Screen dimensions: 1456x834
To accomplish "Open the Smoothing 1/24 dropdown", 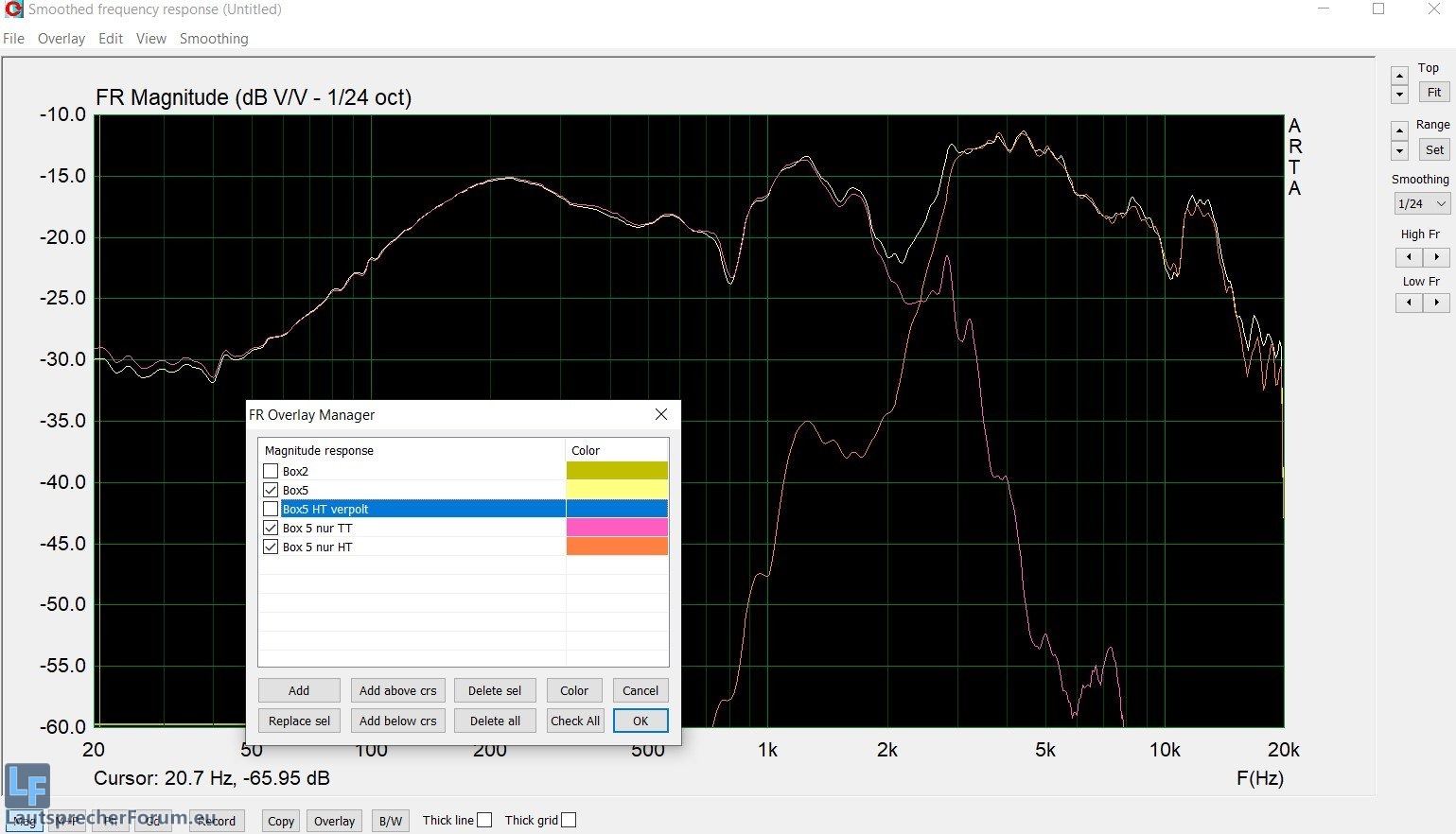I will [1422, 203].
